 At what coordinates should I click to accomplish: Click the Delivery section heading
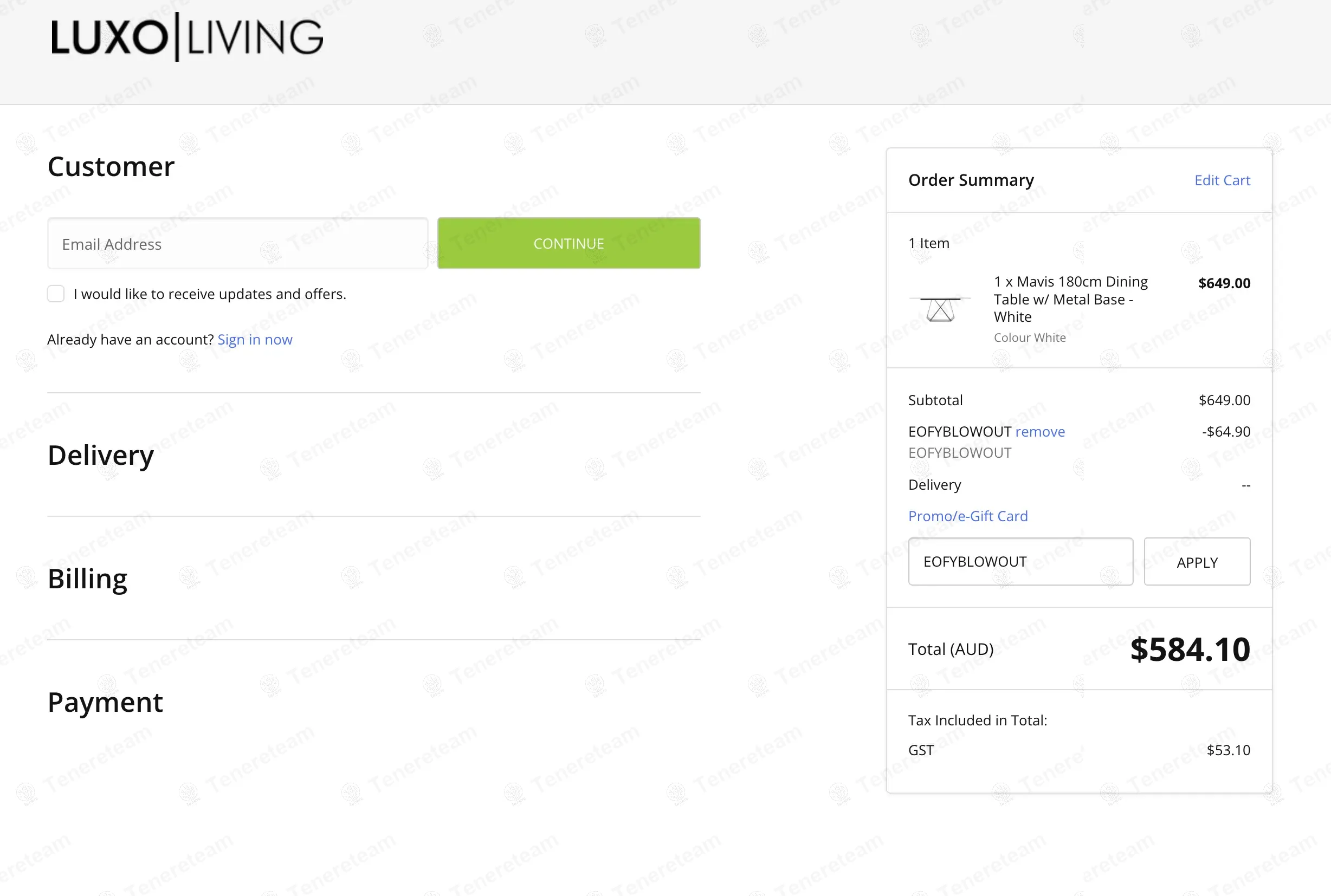point(101,455)
